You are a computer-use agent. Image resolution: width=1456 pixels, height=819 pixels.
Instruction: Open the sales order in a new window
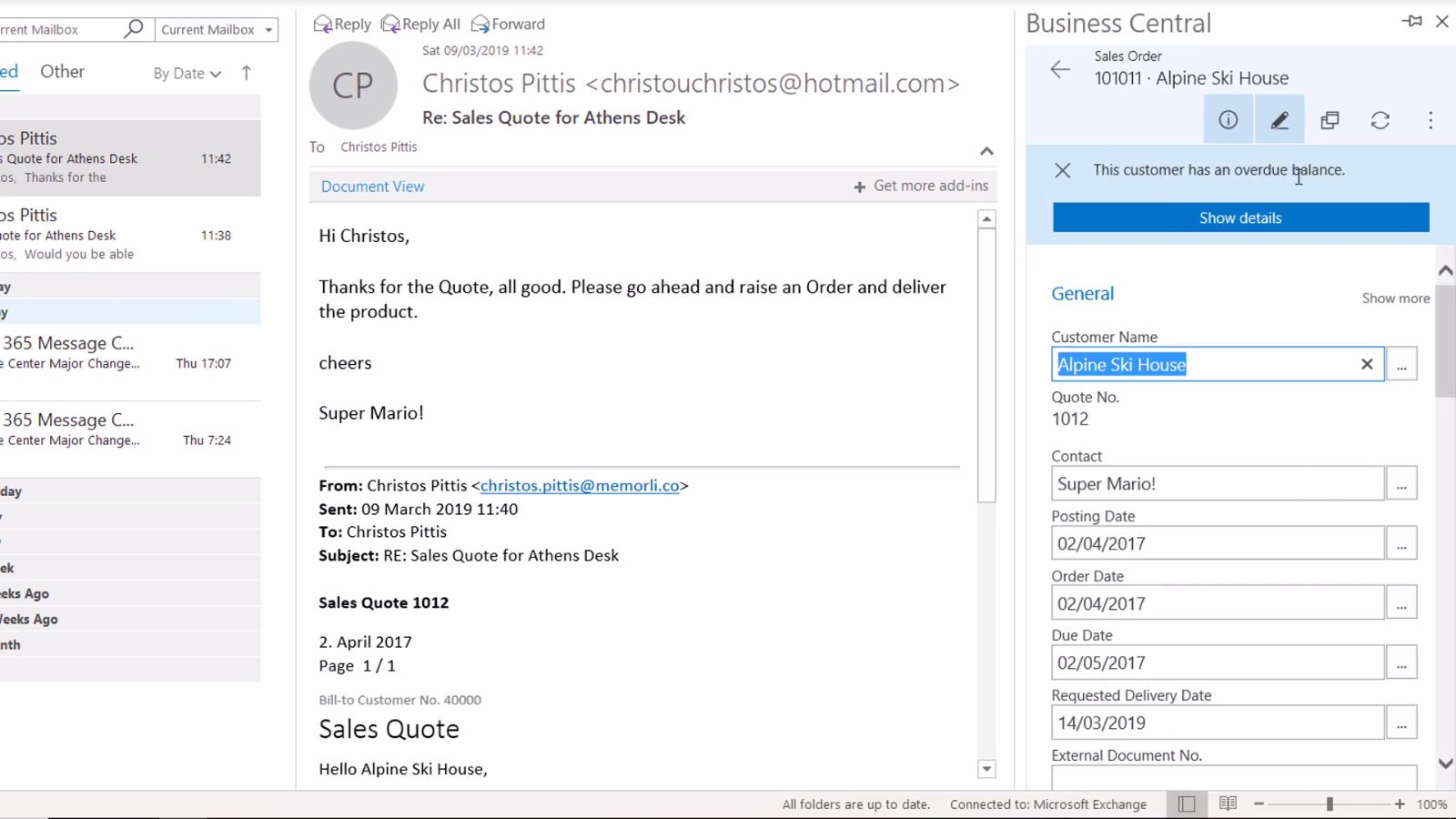pyautogui.click(x=1330, y=119)
